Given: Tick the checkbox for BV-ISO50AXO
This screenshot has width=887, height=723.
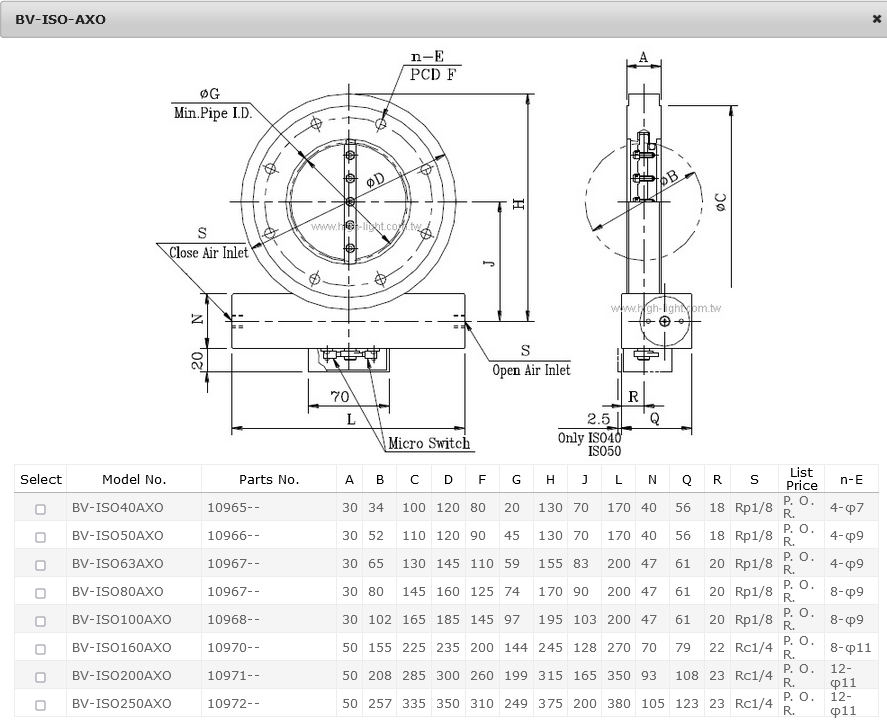Looking at the screenshot, I should click(41, 537).
